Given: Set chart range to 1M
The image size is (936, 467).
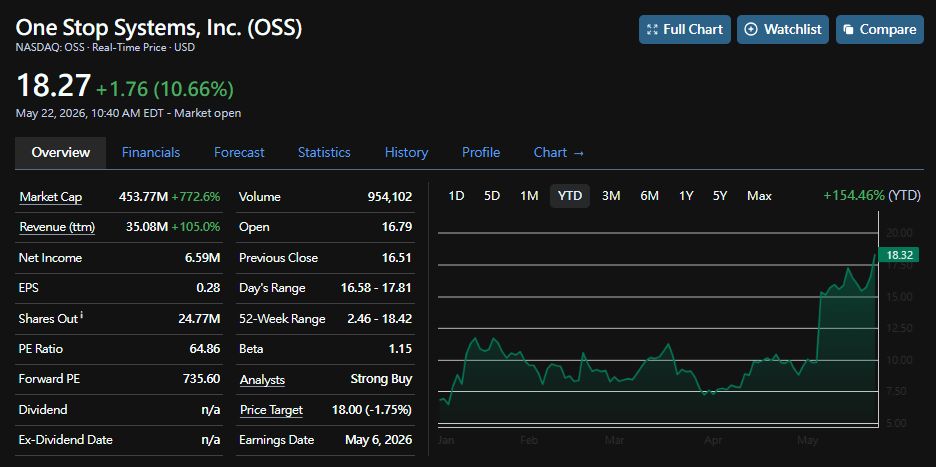Looking at the screenshot, I should (529, 196).
